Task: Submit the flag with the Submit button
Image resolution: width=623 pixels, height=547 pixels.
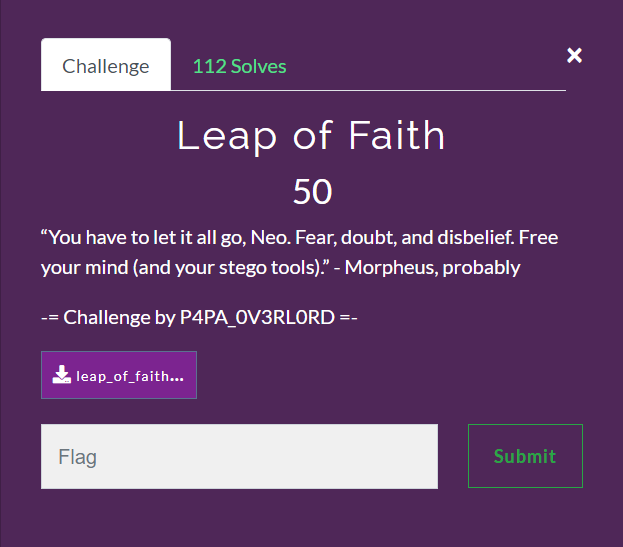Action: tap(525, 456)
